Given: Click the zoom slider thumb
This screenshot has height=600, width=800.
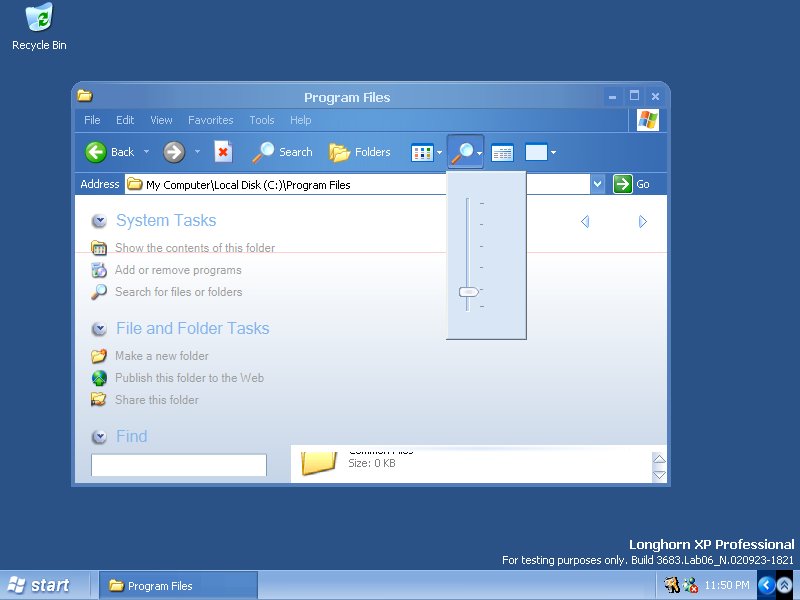Looking at the screenshot, I should pyautogui.click(x=468, y=292).
